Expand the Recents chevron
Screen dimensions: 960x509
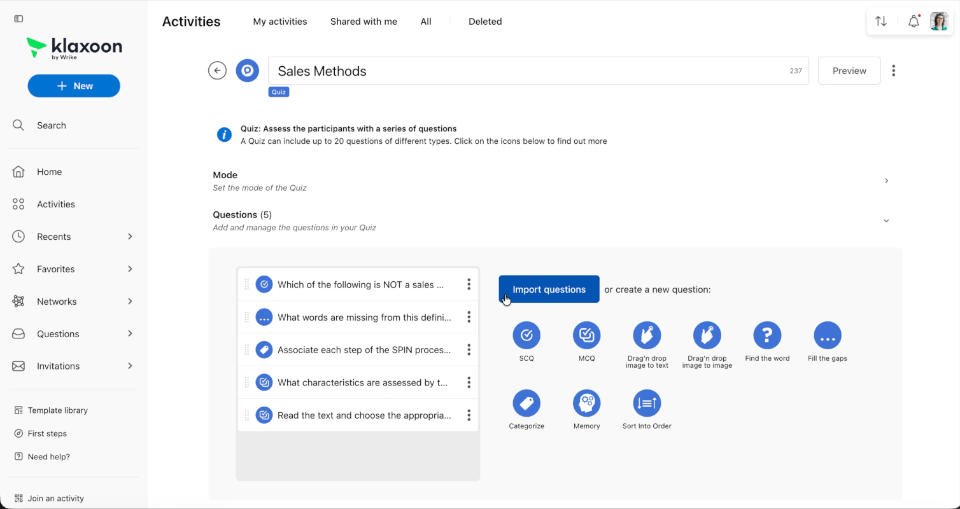(130, 236)
